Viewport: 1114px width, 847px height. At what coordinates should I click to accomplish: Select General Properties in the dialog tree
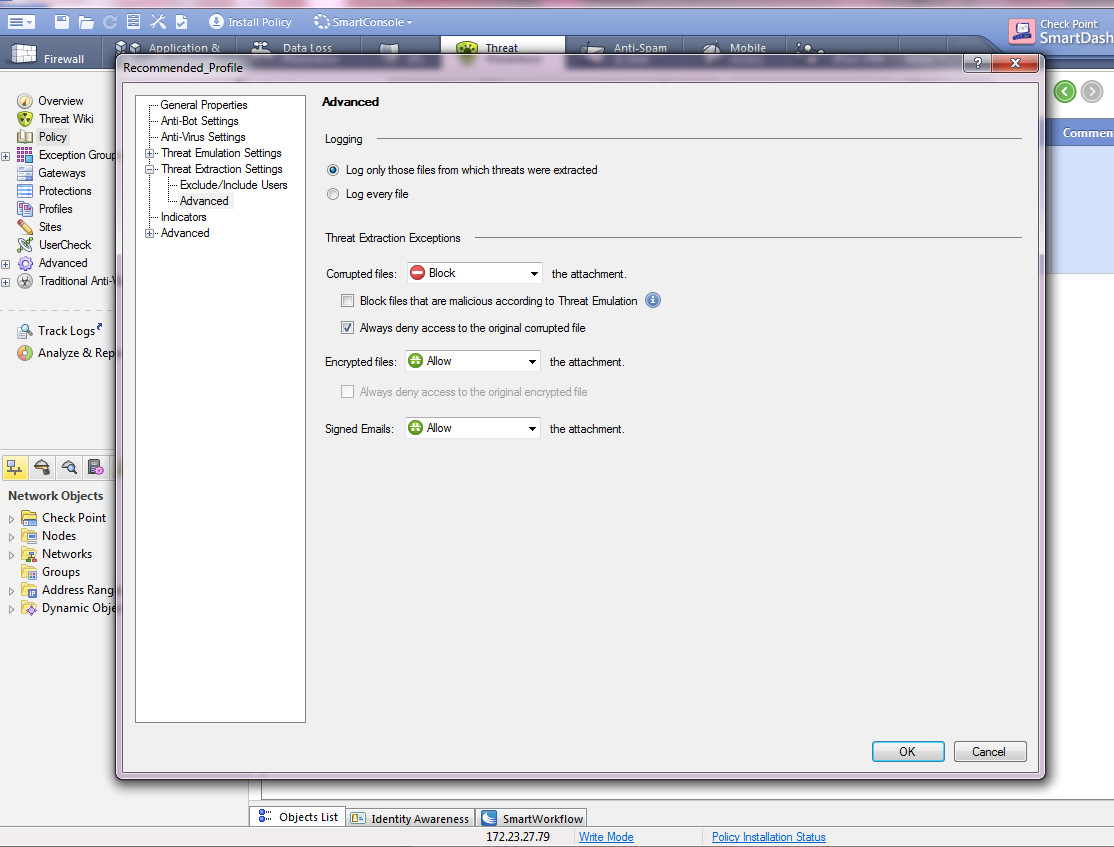[204, 105]
